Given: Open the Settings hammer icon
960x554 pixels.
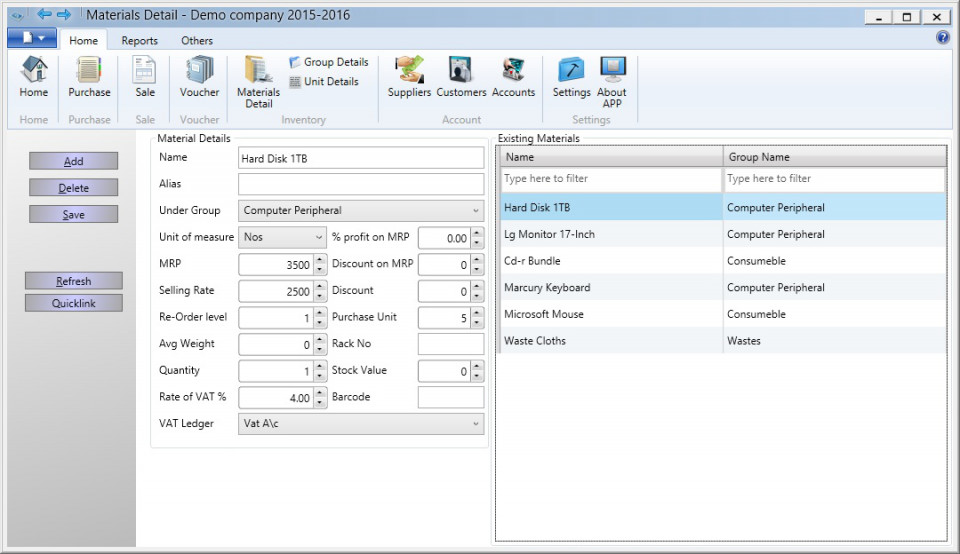Looking at the screenshot, I should tap(571, 77).
